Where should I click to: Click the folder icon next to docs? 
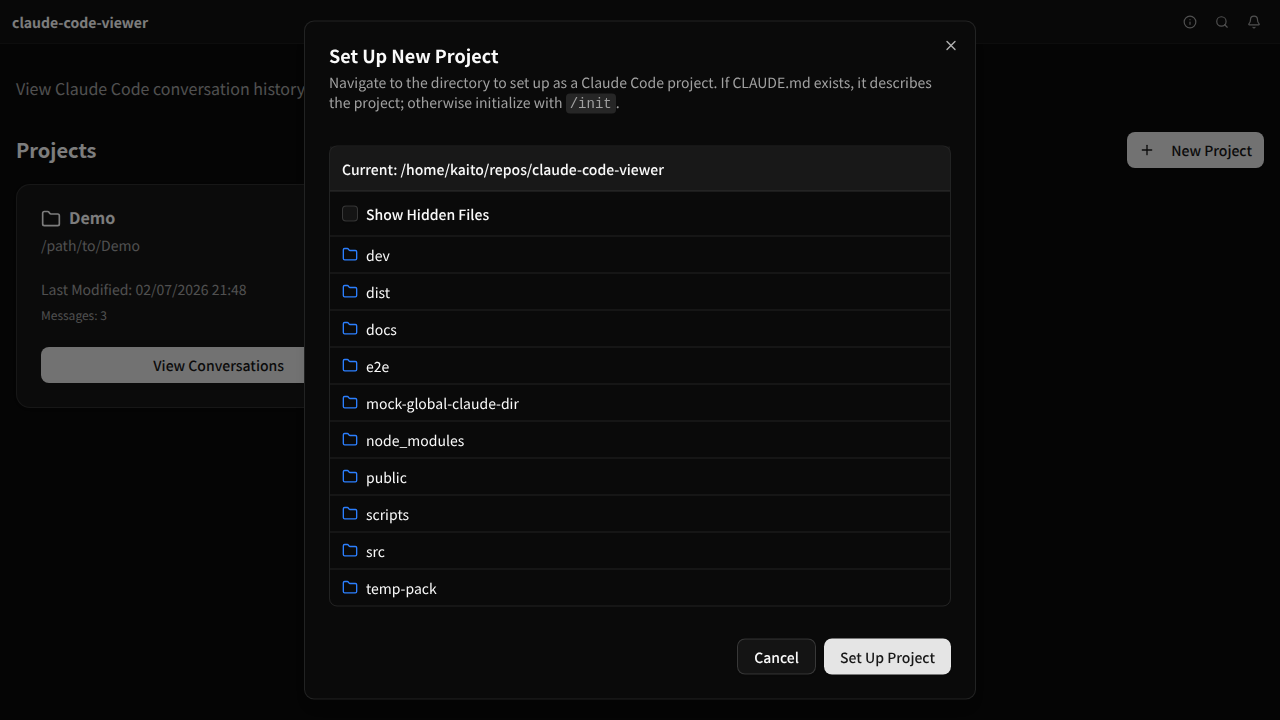coord(350,329)
